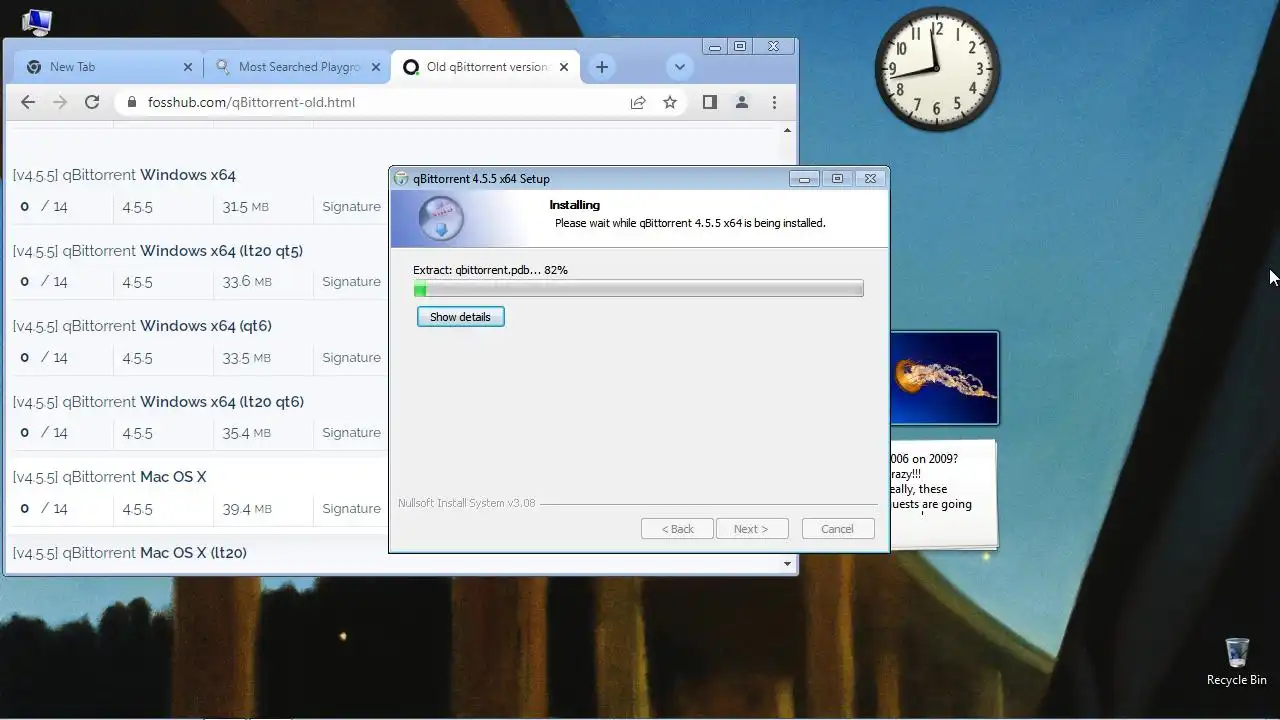1280x720 pixels.
Task: Go back in Chrome browser
Action: pyautogui.click(x=28, y=102)
